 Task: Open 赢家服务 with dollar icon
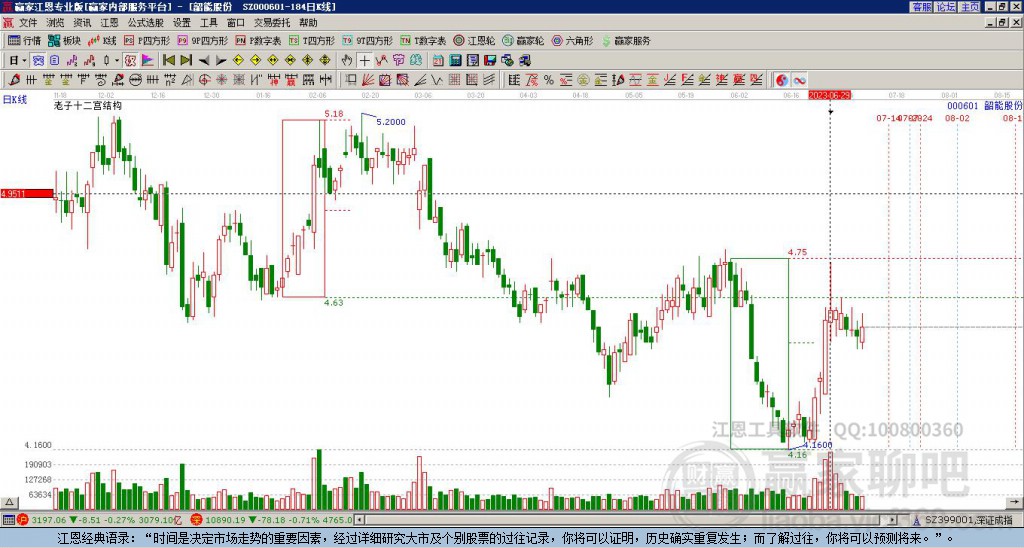[626, 40]
